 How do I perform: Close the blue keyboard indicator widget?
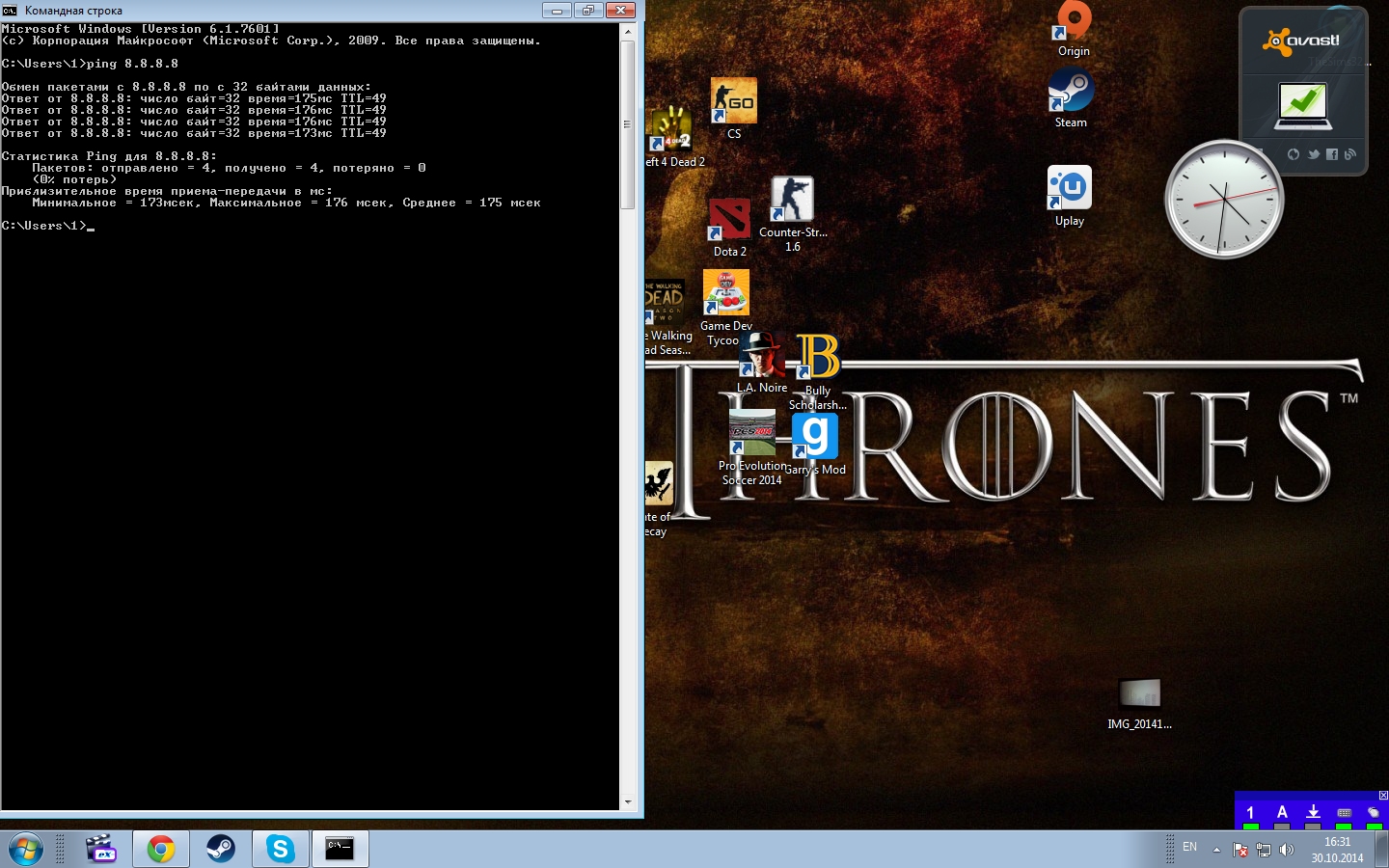(x=1383, y=796)
